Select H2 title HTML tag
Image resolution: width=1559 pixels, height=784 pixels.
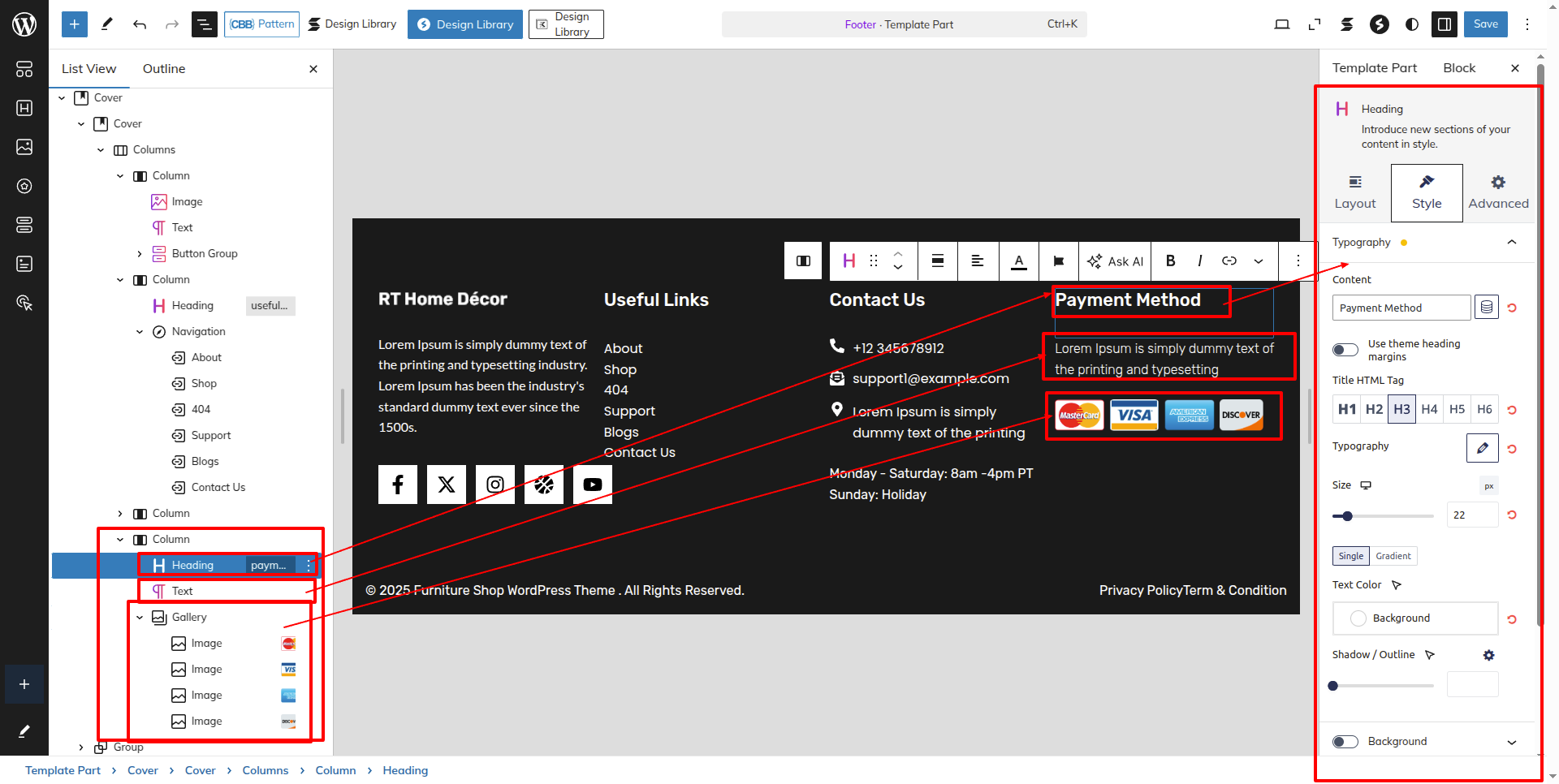[1374, 409]
